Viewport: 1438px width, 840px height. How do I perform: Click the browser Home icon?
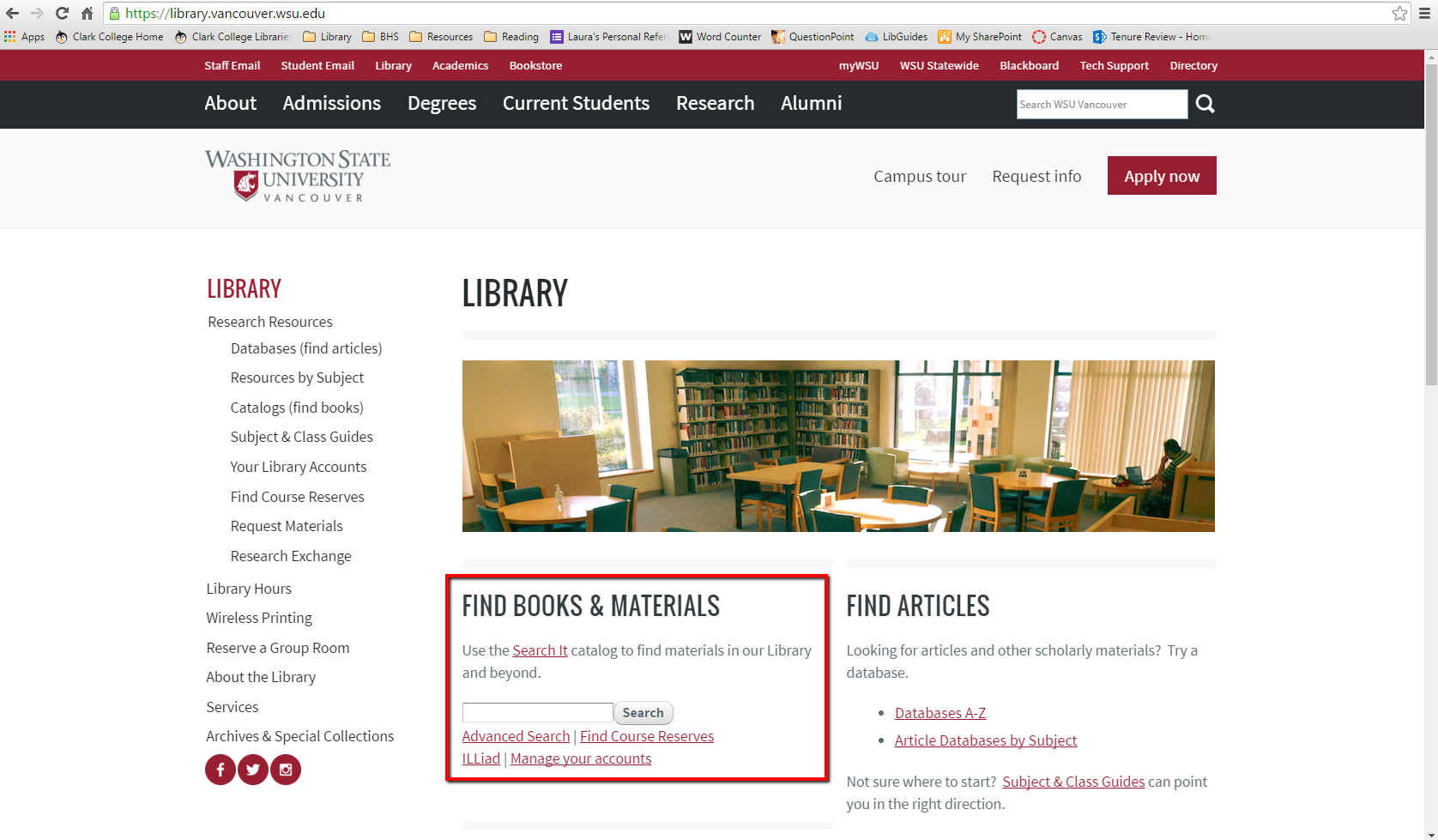click(x=86, y=13)
